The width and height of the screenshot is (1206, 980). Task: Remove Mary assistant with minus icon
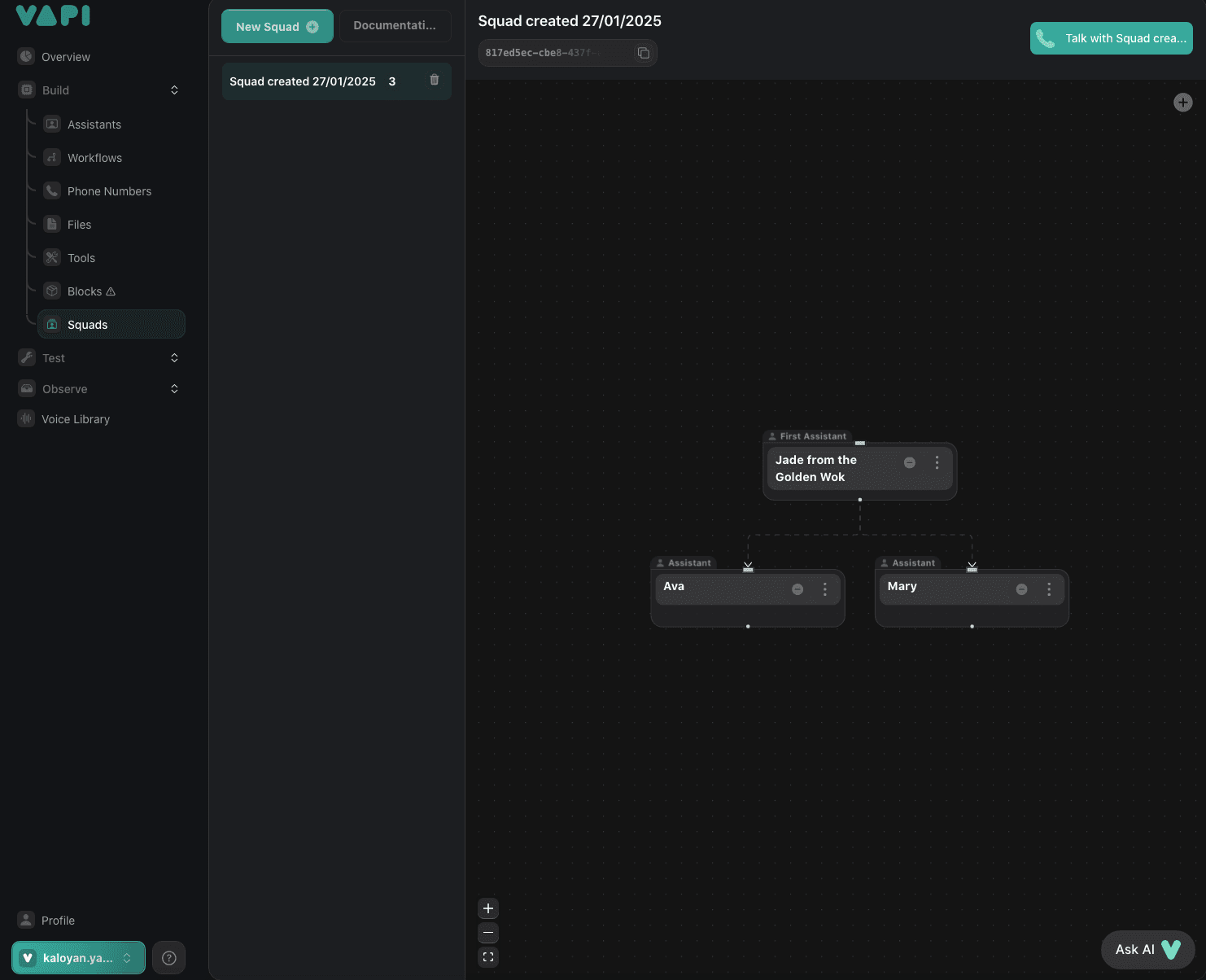[1021, 589]
